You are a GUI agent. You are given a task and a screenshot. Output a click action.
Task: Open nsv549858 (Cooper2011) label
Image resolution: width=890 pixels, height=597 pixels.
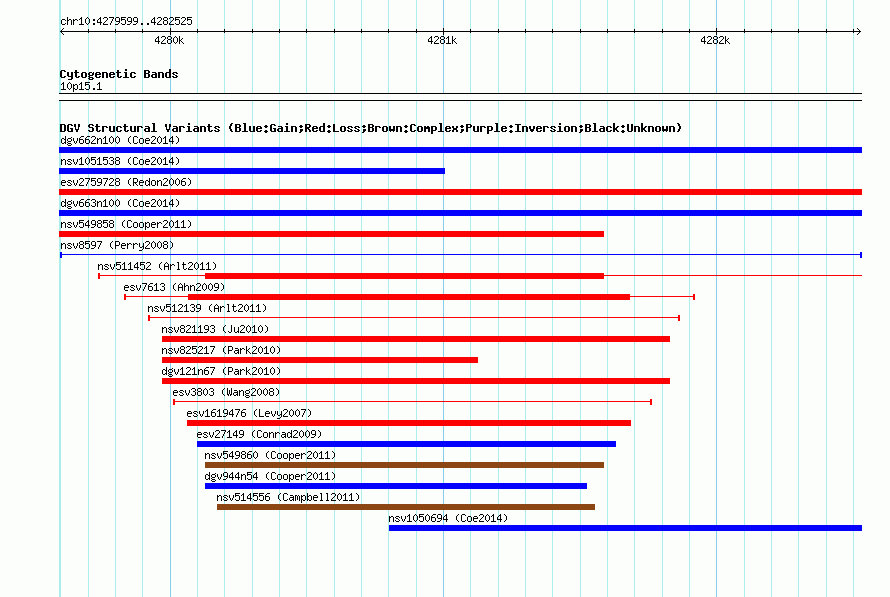[126, 224]
